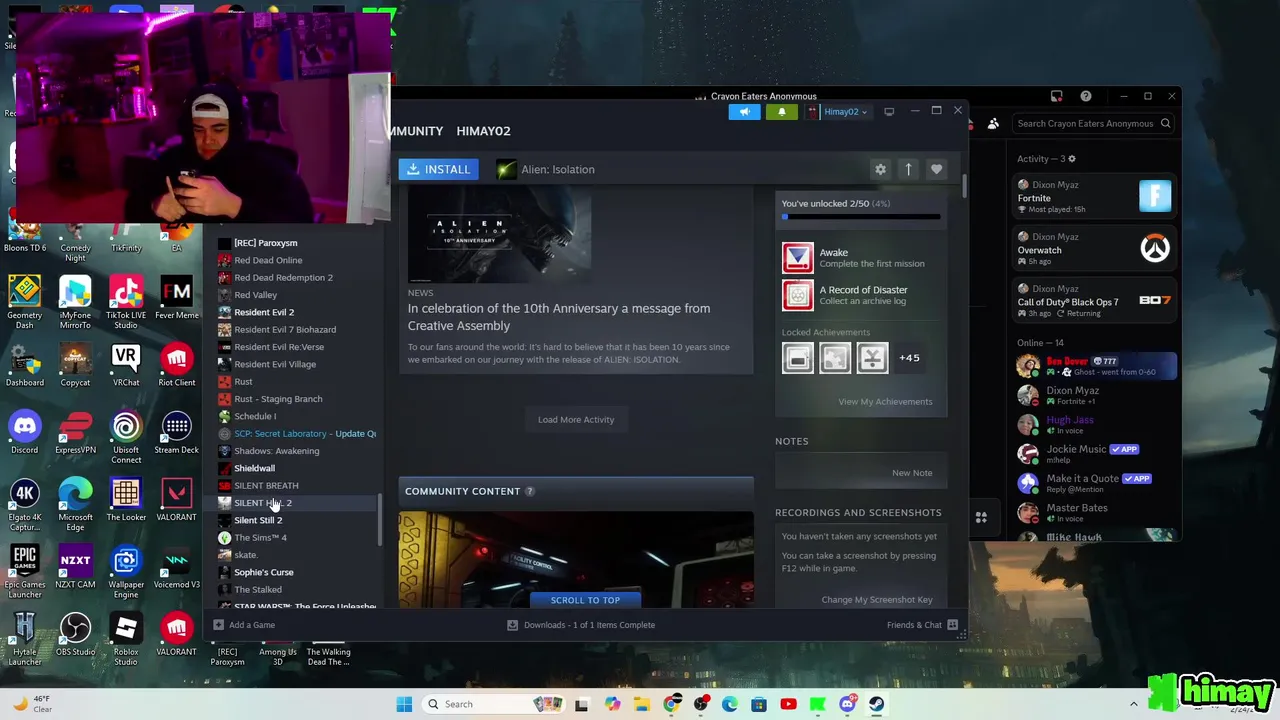Screen dimensions: 1280x720
Task: Enter Big Picture mode via monitor icon
Action: pyautogui.click(x=889, y=111)
